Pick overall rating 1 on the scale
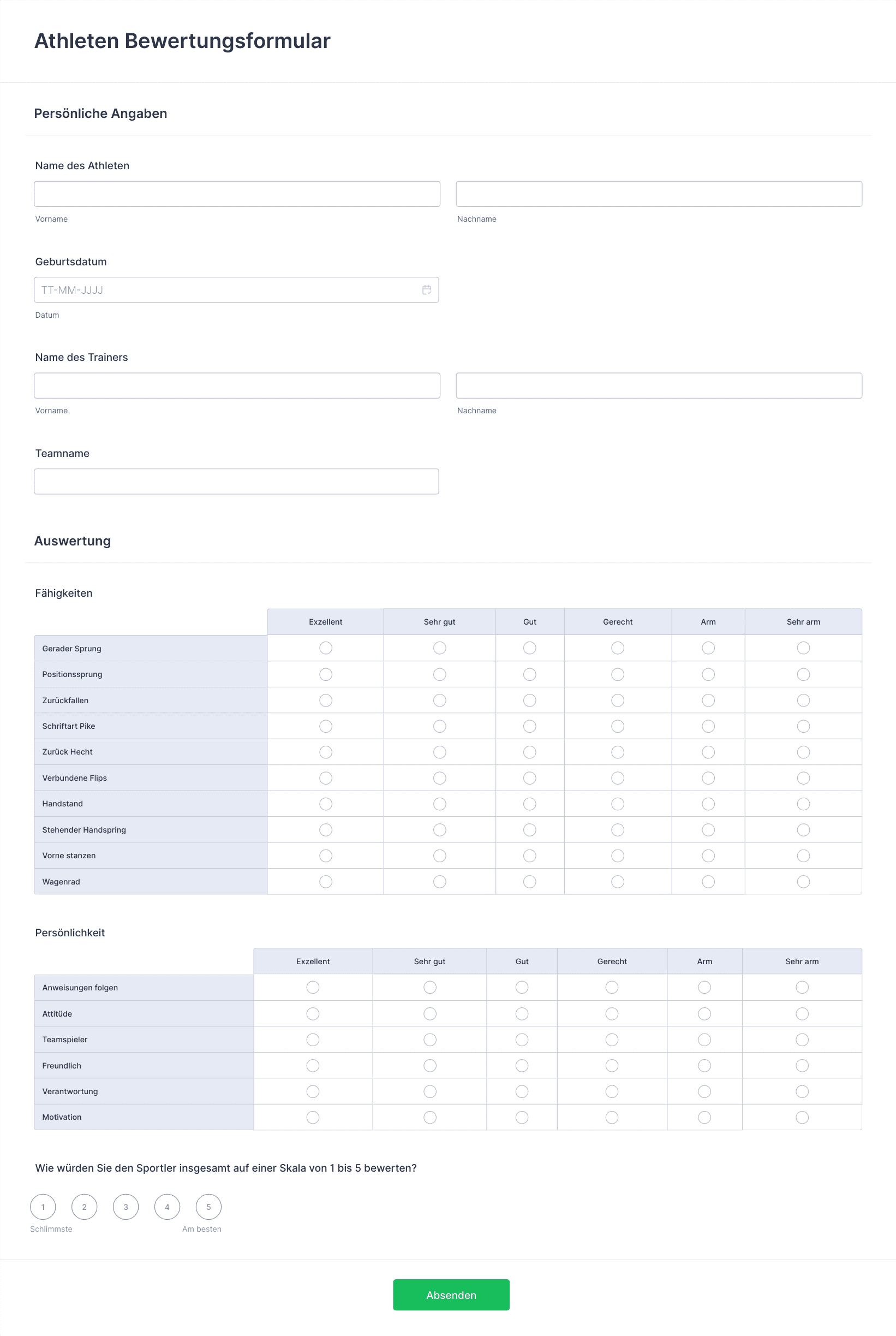 click(43, 1207)
